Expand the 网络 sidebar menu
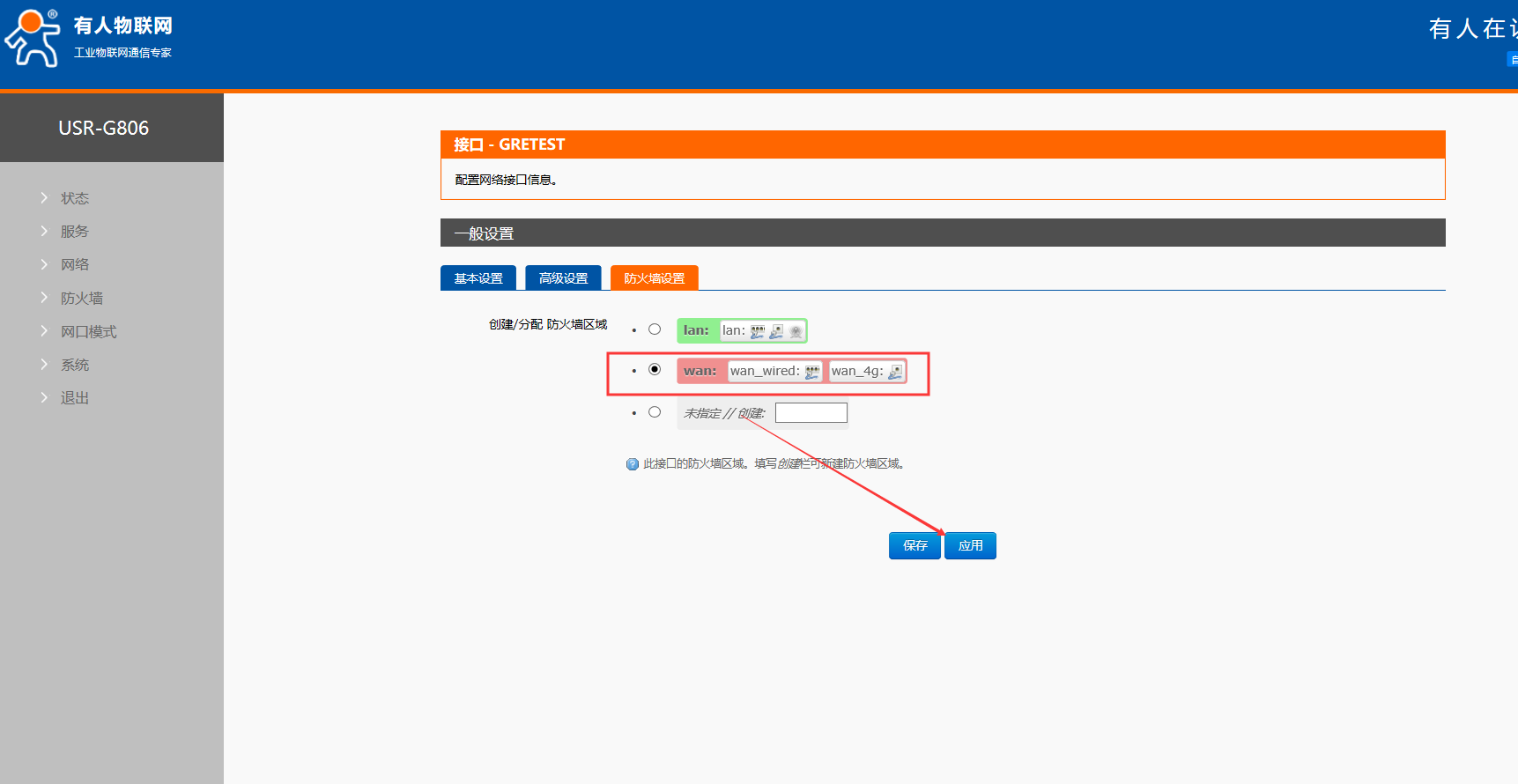 tap(75, 264)
